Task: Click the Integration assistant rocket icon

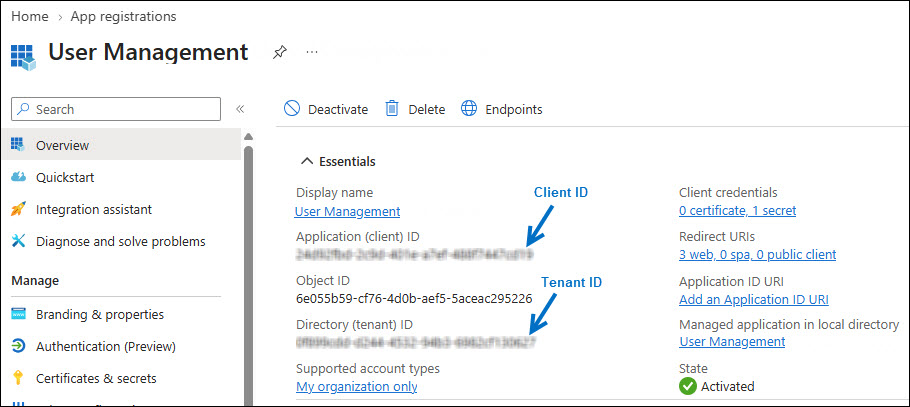Action: (18, 209)
